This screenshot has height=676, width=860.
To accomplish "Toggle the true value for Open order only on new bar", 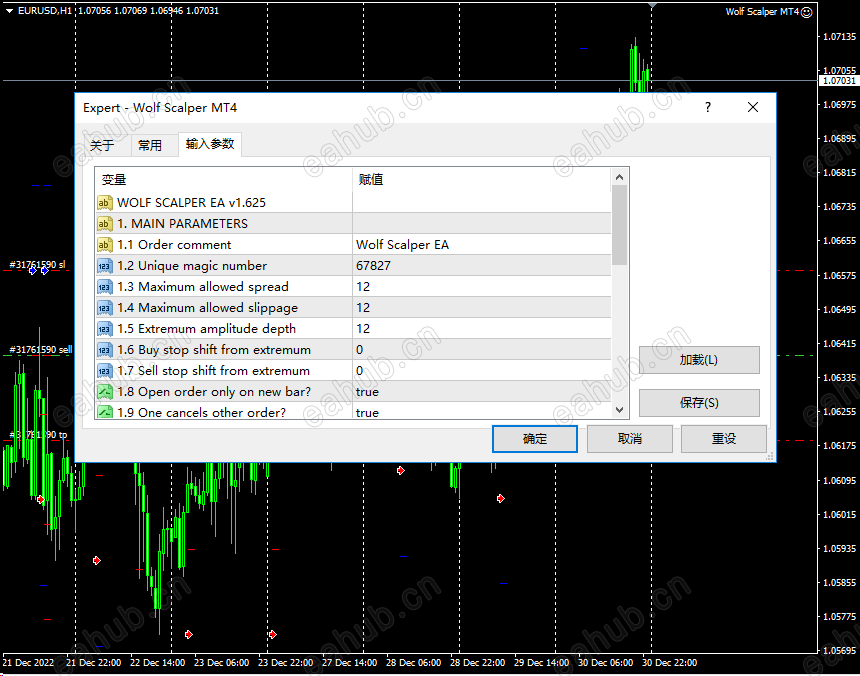I will pos(367,392).
